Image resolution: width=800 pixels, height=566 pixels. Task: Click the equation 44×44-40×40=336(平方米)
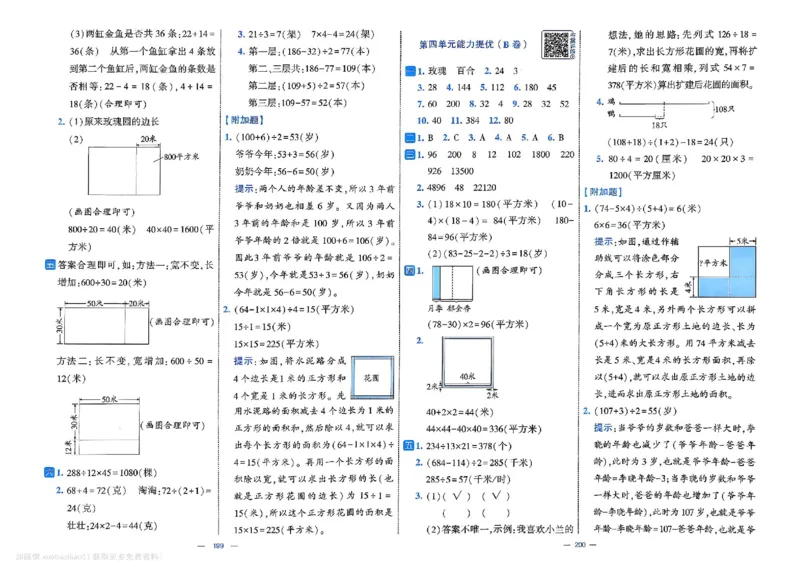[484, 429]
